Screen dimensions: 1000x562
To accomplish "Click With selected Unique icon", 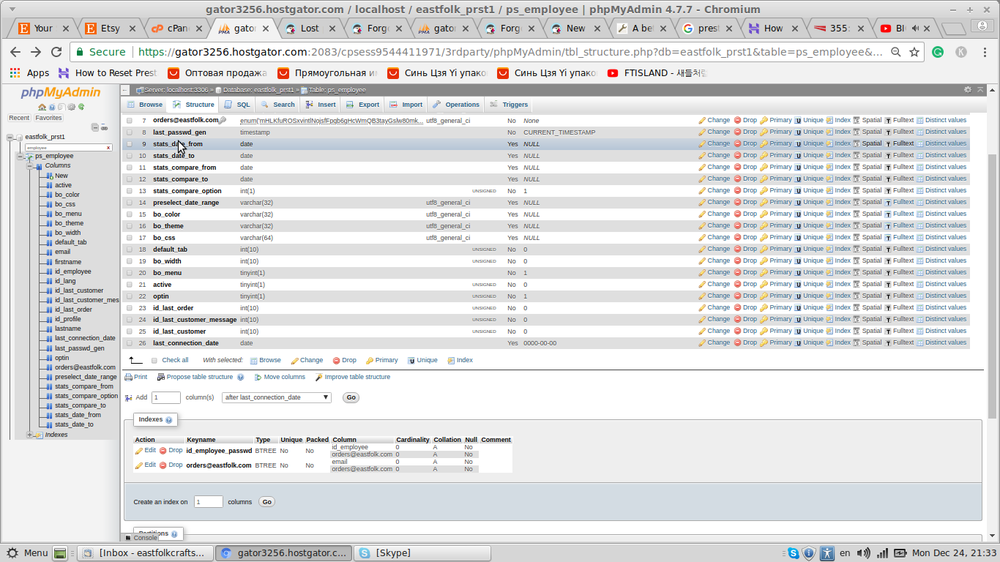I will [x=411, y=360].
